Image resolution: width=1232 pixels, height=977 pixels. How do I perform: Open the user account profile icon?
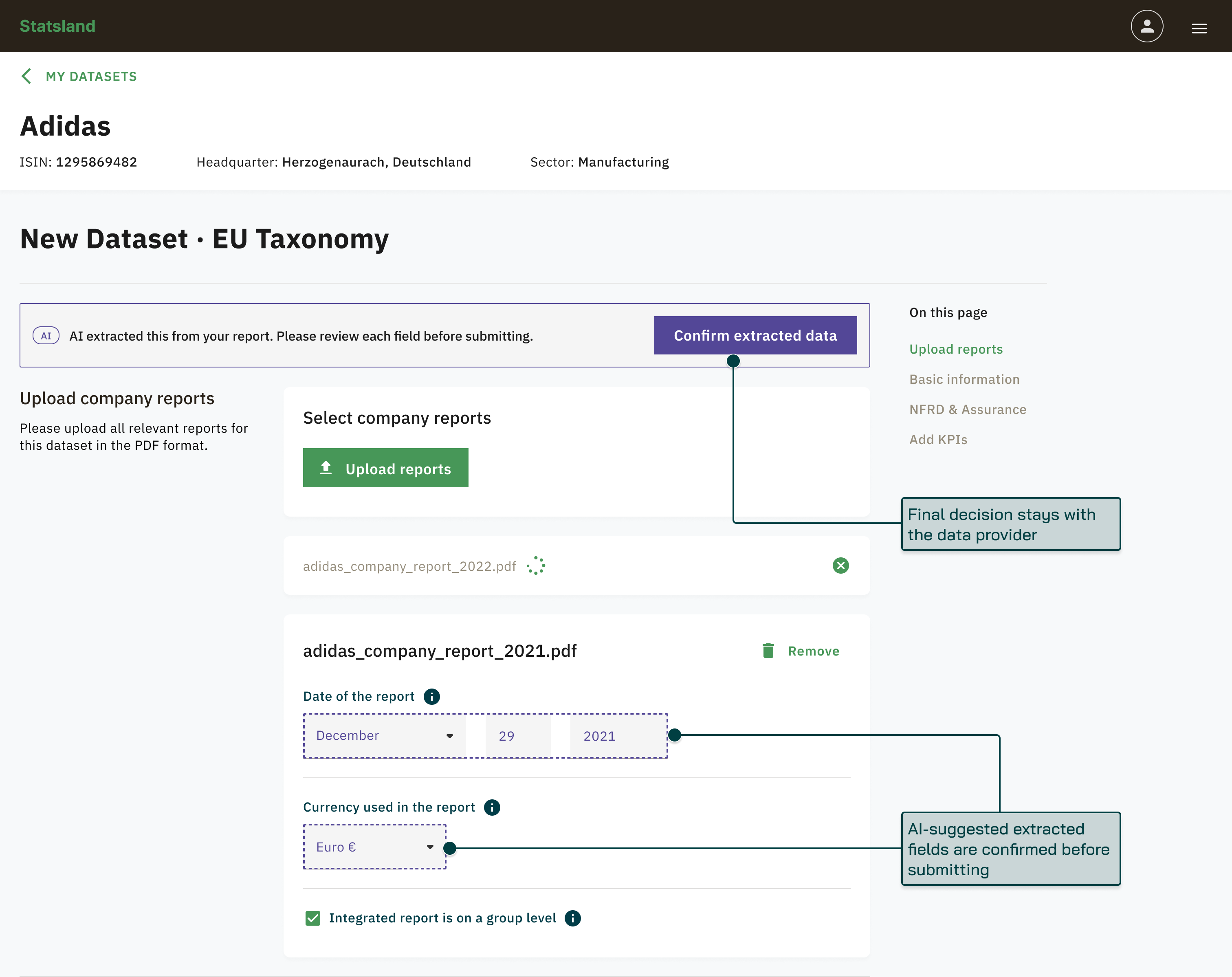[1146, 26]
